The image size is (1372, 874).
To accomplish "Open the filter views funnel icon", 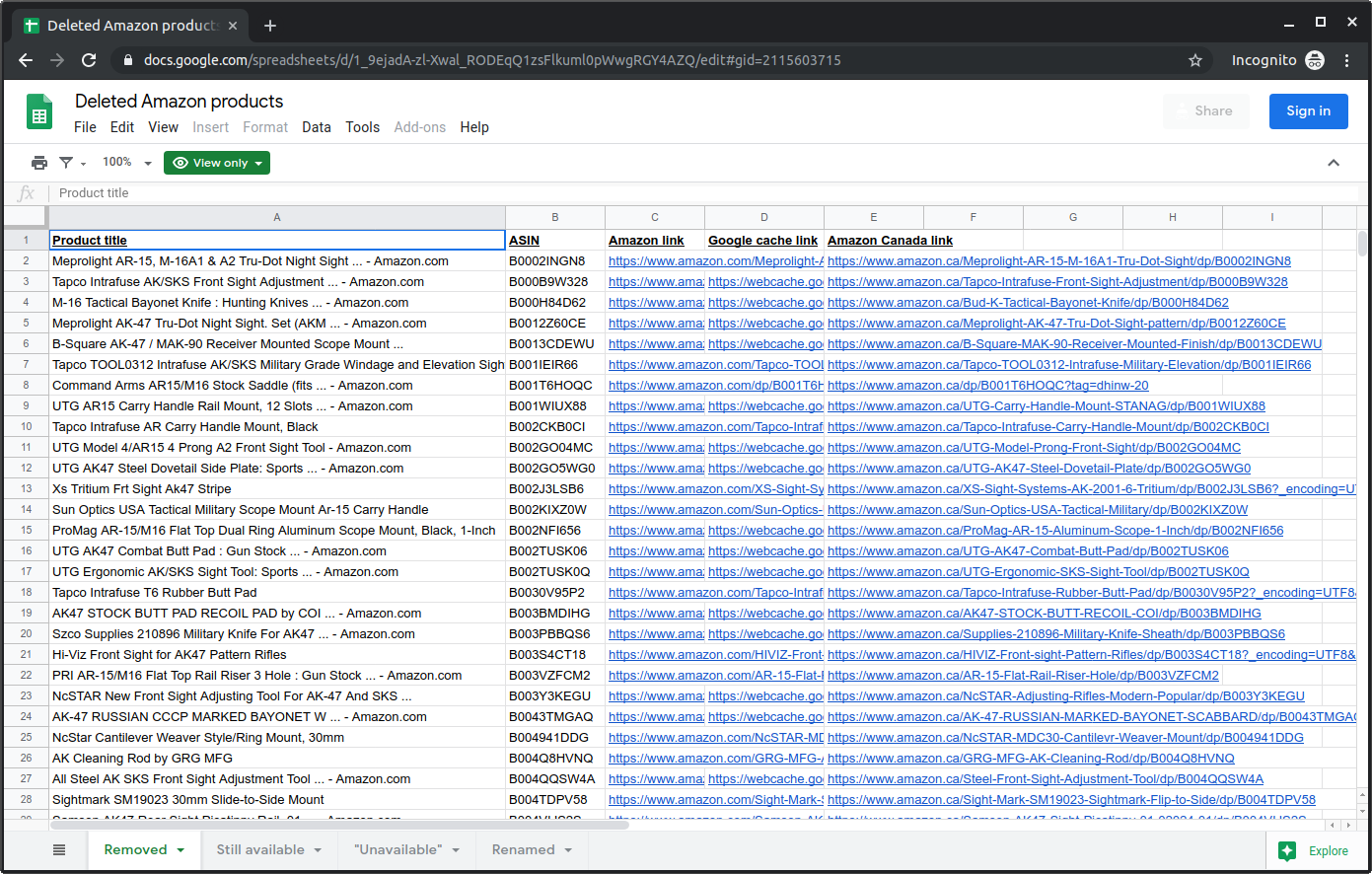I will [66, 163].
